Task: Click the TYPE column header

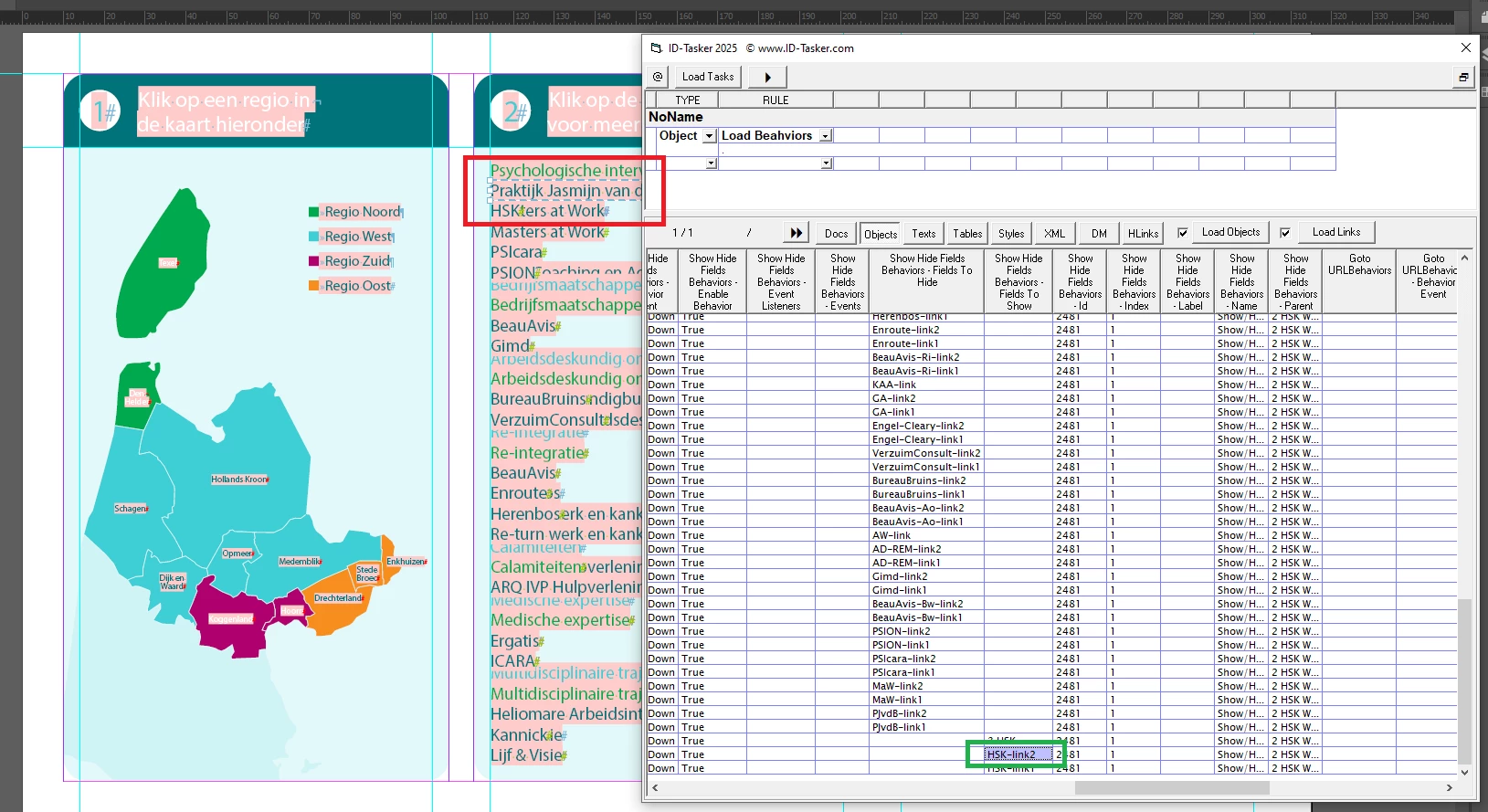Action: coord(688,100)
